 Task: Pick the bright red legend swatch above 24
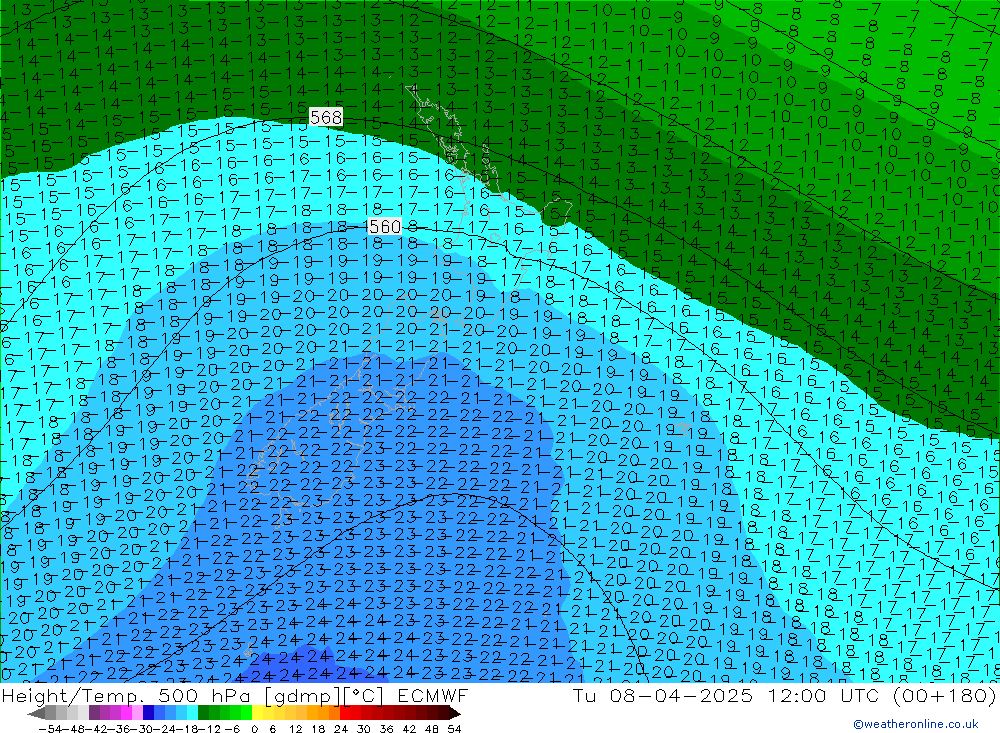(345, 713)
